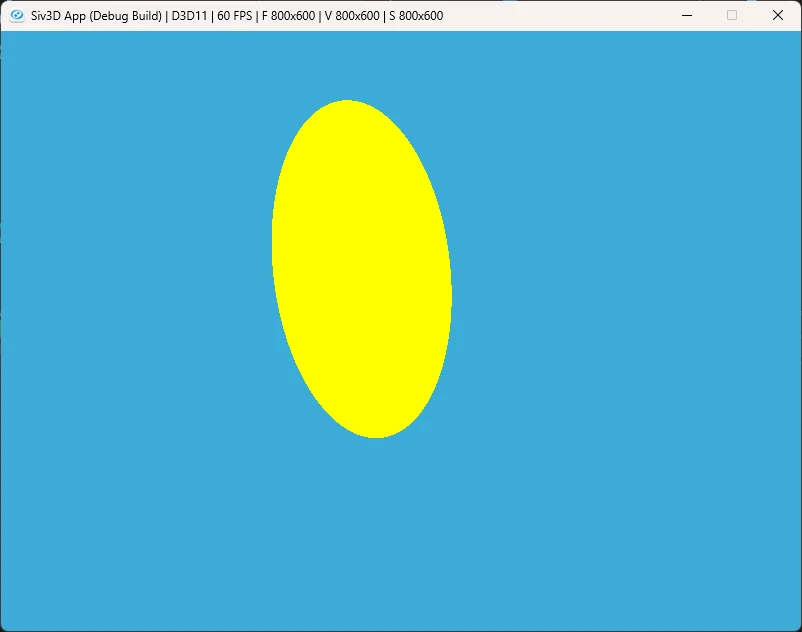
Task: Close the Siv3D App window
Action: tap(778, 15)
